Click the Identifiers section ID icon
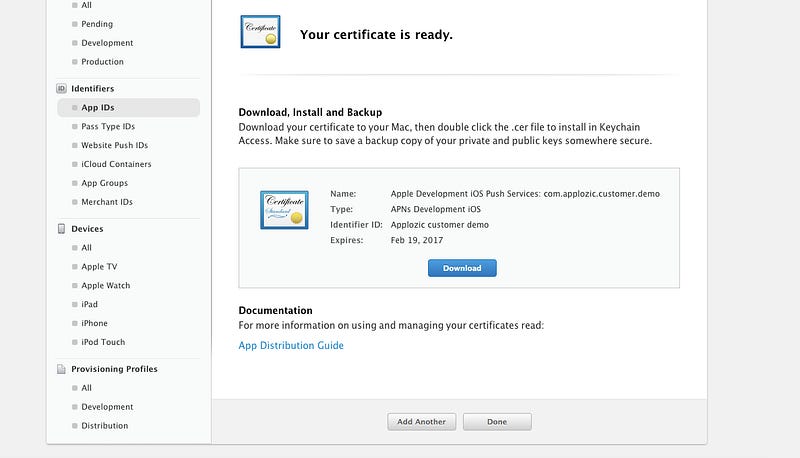The width and height of the screenshot is (800, 458). (x=61, y=89)
